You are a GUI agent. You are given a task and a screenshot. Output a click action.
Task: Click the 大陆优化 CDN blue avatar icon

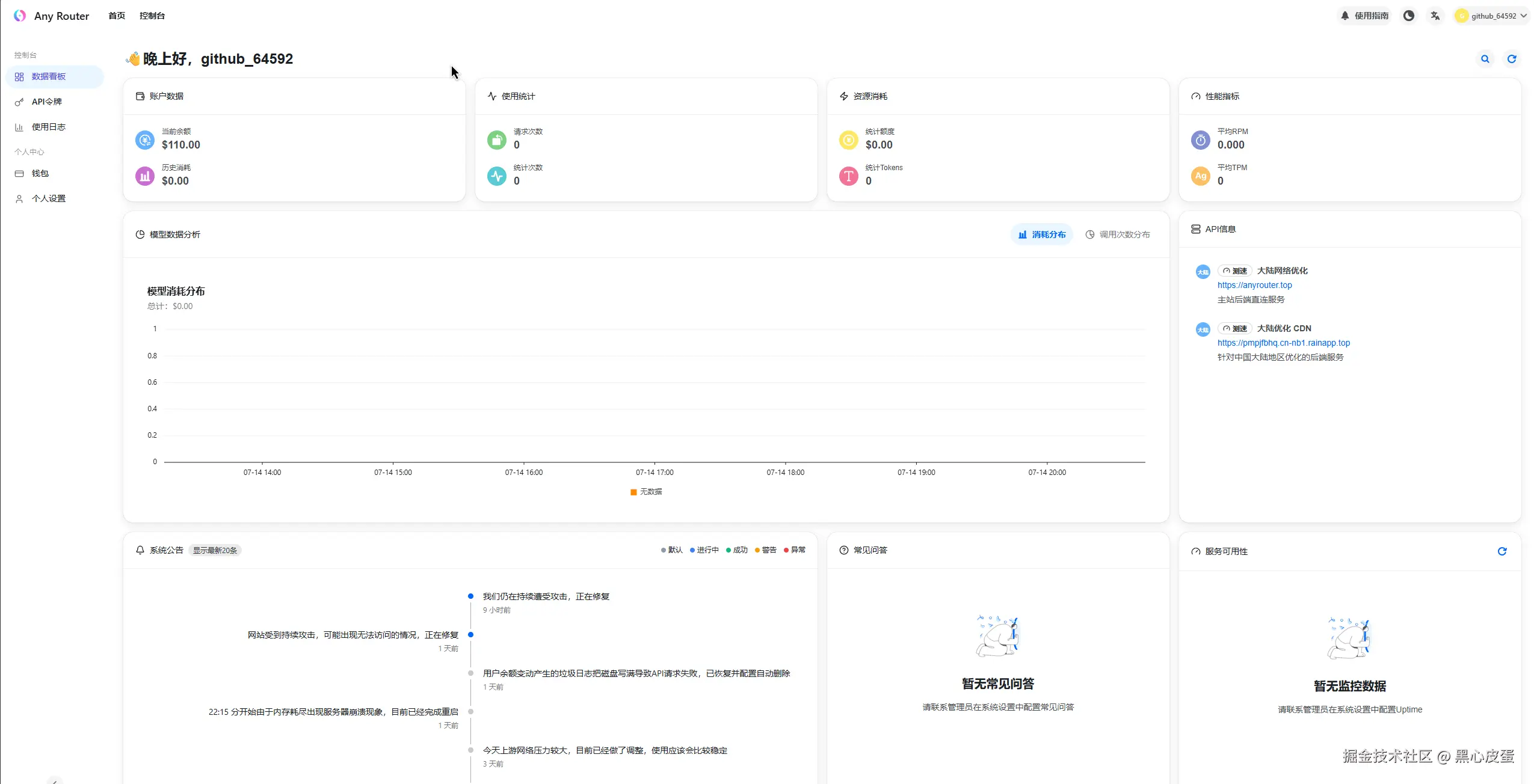click(x=1203, y=329)
